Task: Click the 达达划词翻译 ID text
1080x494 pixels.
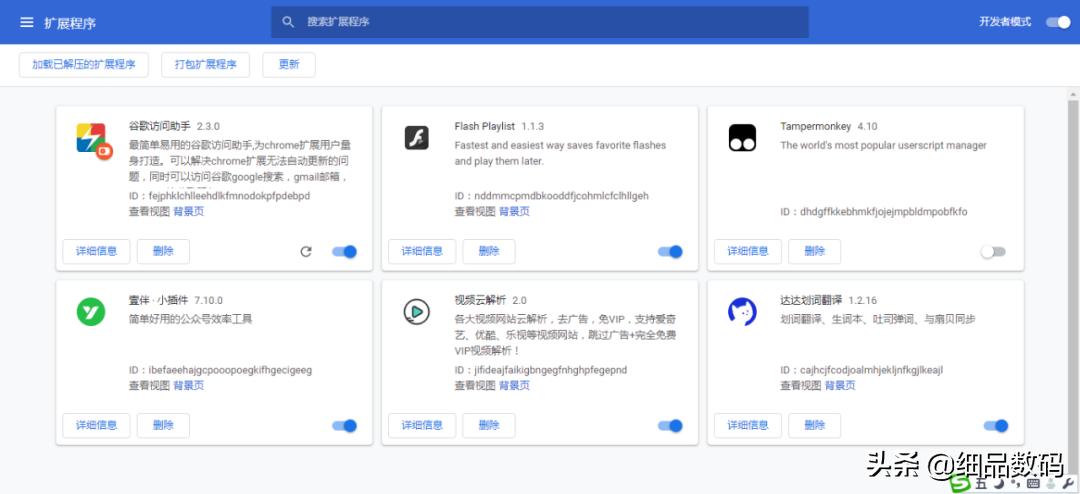Action: (x=862, y=370)
